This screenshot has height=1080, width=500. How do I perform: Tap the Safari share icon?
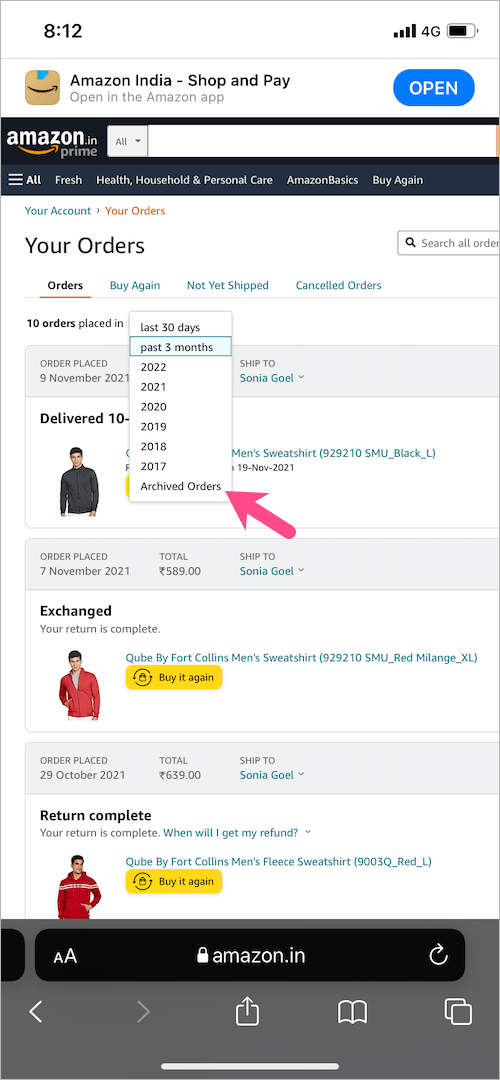(x=247, y=1012)
